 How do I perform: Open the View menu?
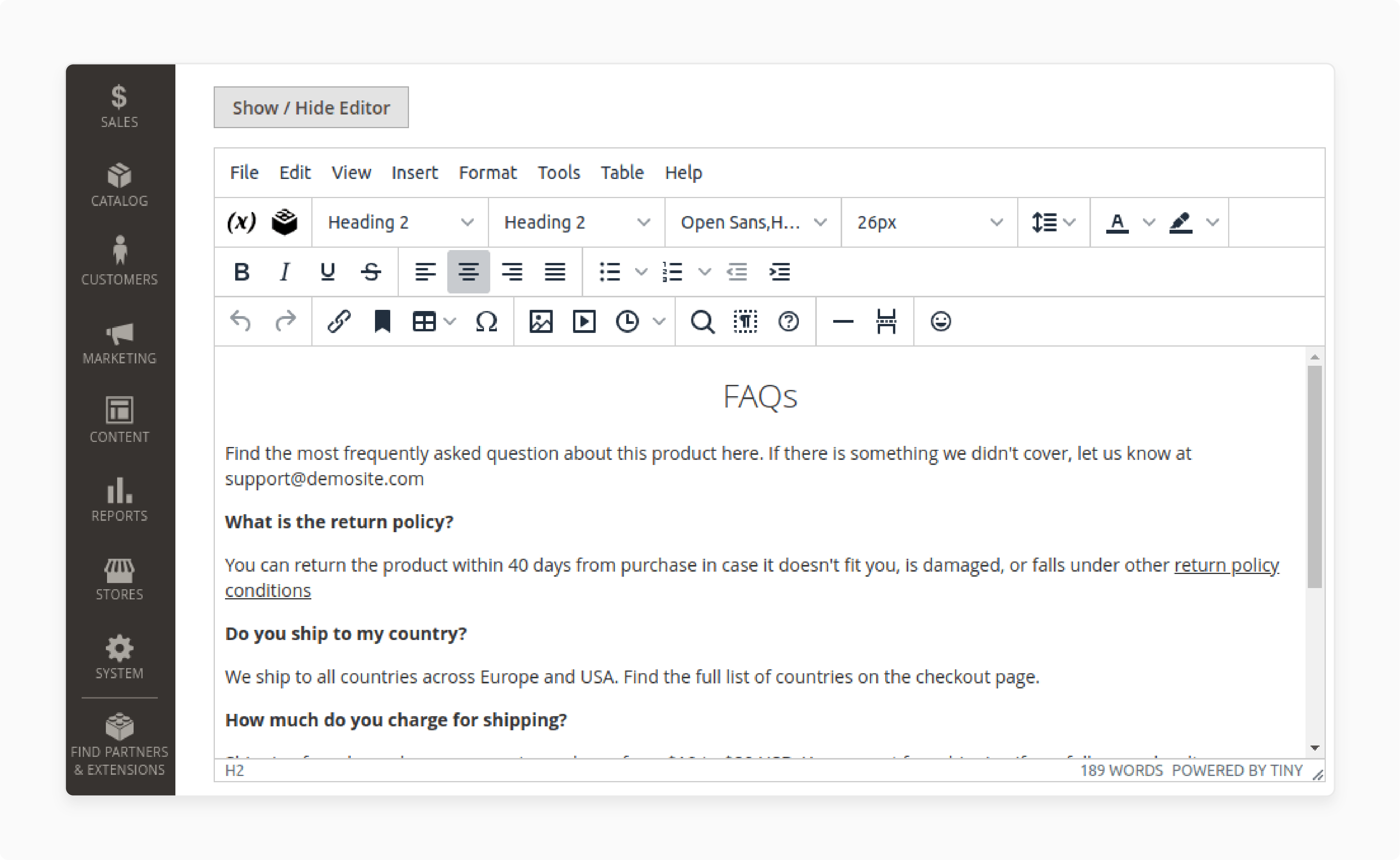click(351, 172)
